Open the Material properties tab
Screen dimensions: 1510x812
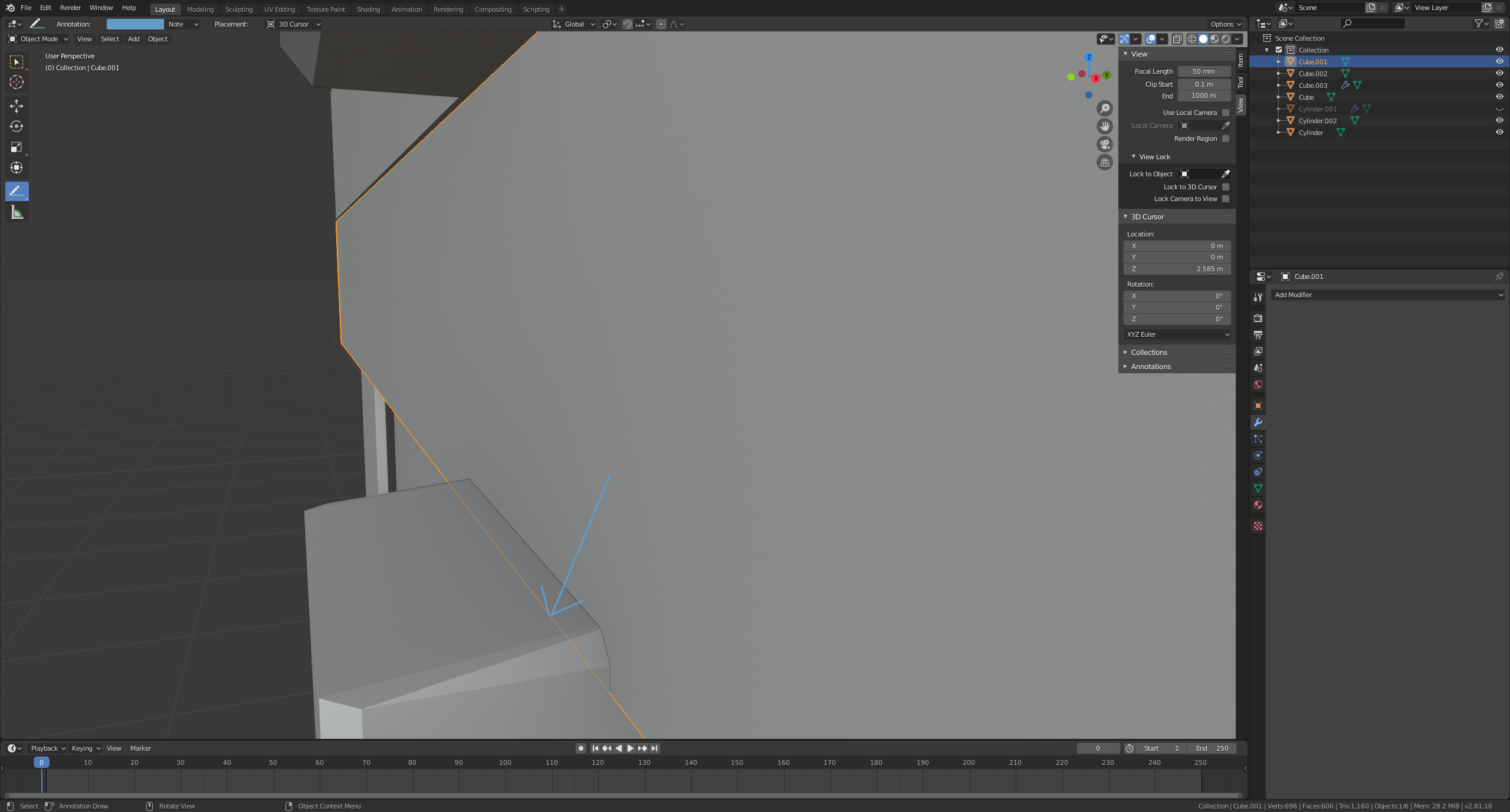click(x=1258, y=505)
